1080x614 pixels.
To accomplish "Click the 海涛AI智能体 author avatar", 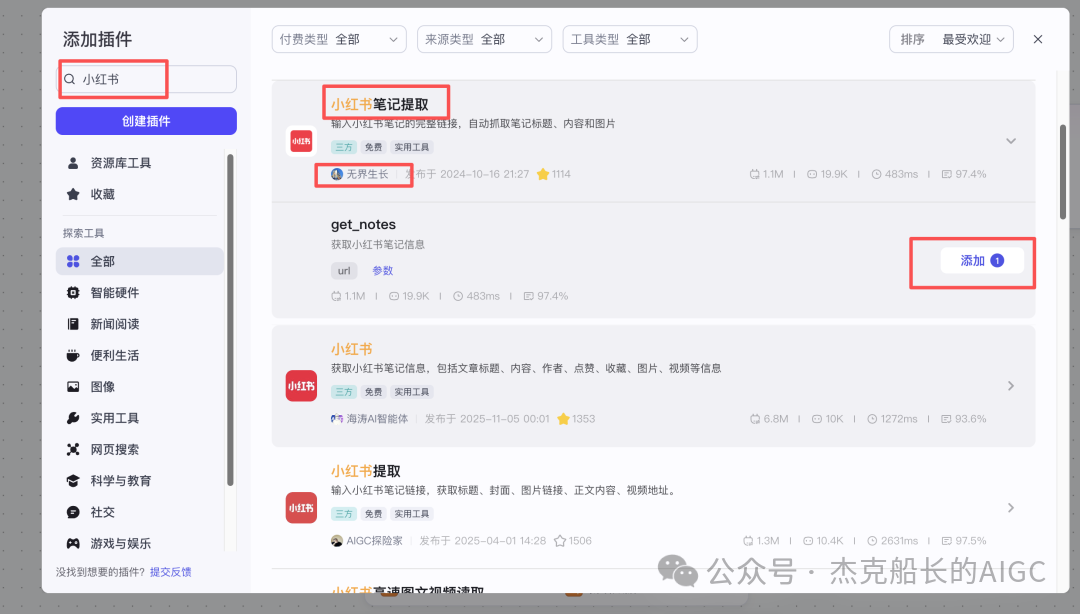I will [337, 419].
